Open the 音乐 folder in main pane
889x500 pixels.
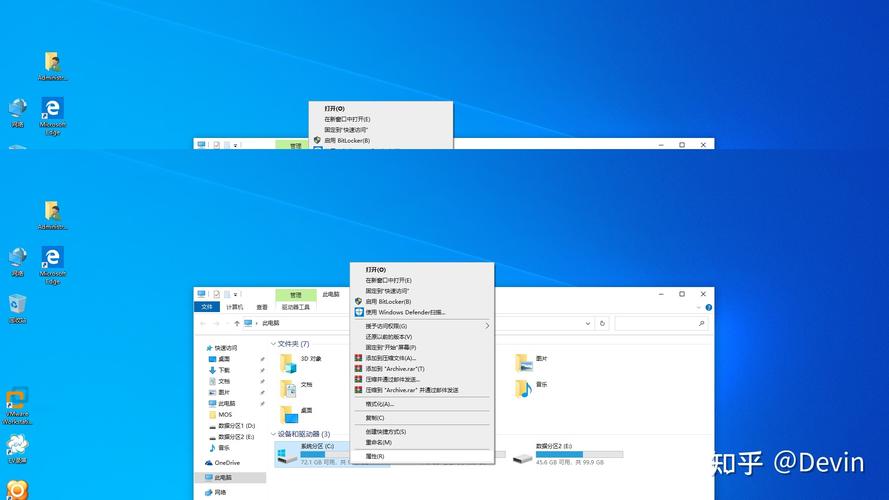[531, 388]
